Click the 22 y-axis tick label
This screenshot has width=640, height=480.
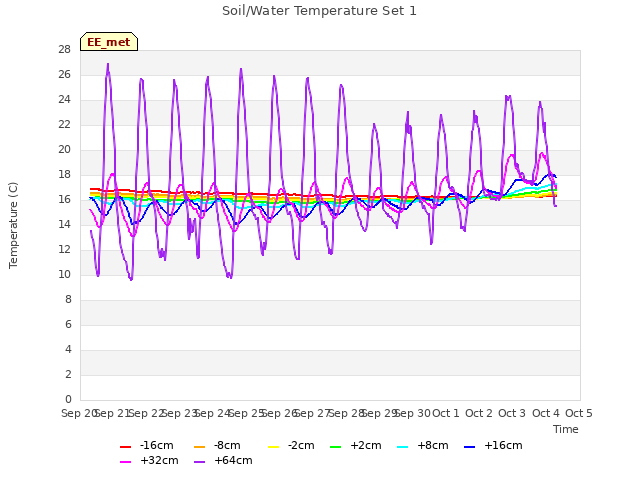[x=64, y=125]
